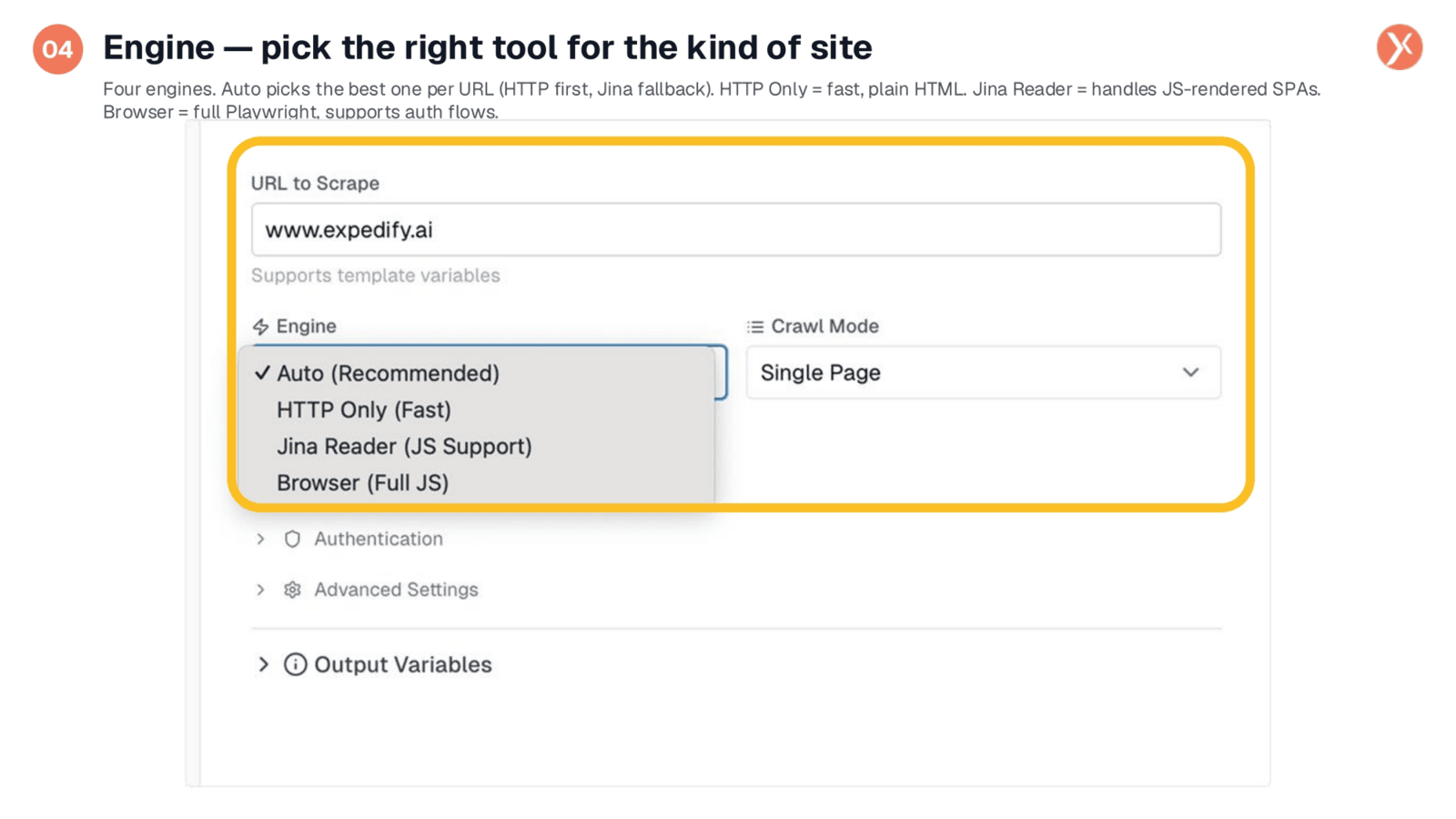Click the 'Engine' field label
The width and height of the screenshot is (1456, 819).
[x=306, y=327]
